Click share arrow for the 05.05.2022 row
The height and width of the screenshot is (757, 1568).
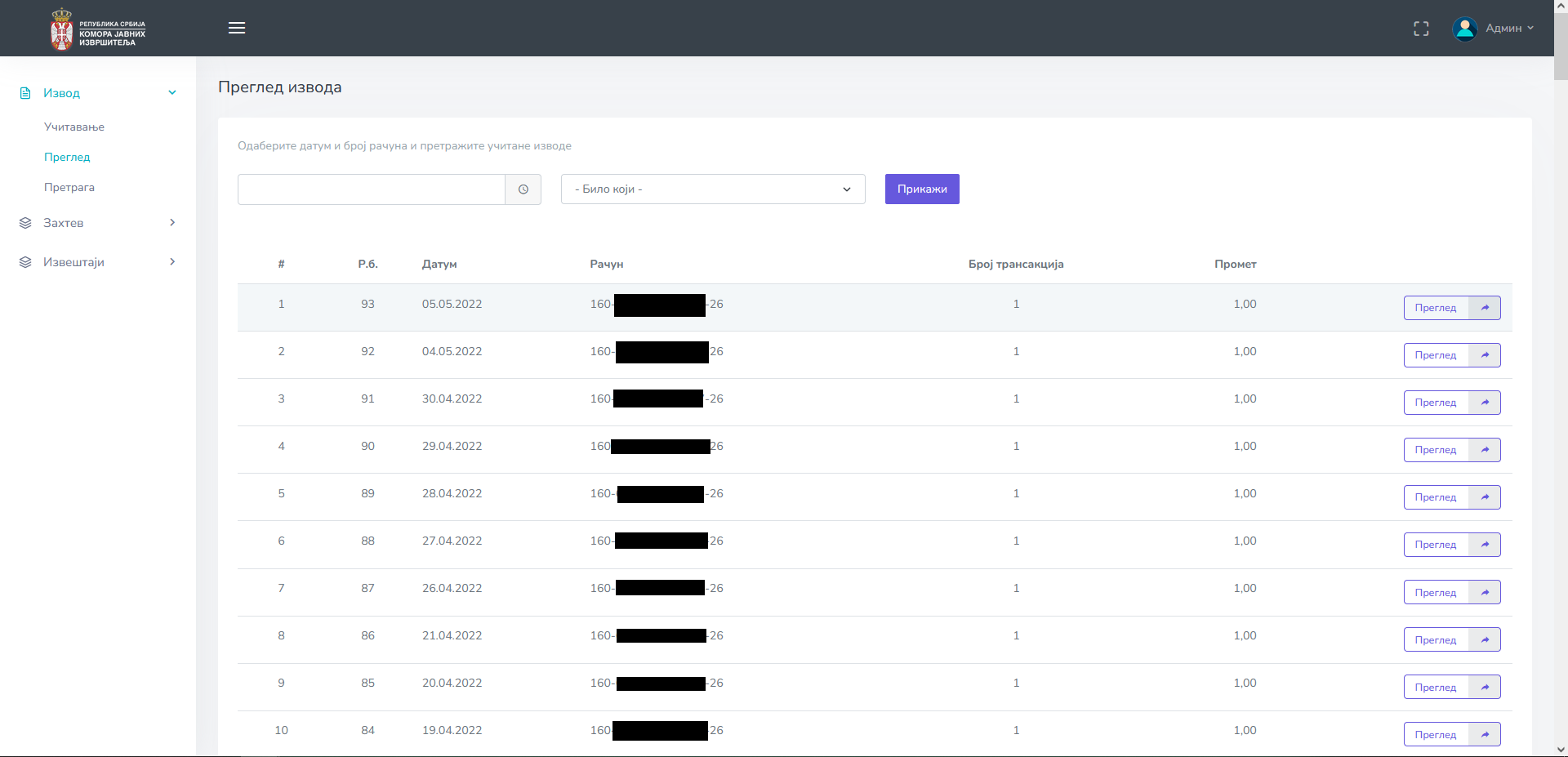point(1485,308)
